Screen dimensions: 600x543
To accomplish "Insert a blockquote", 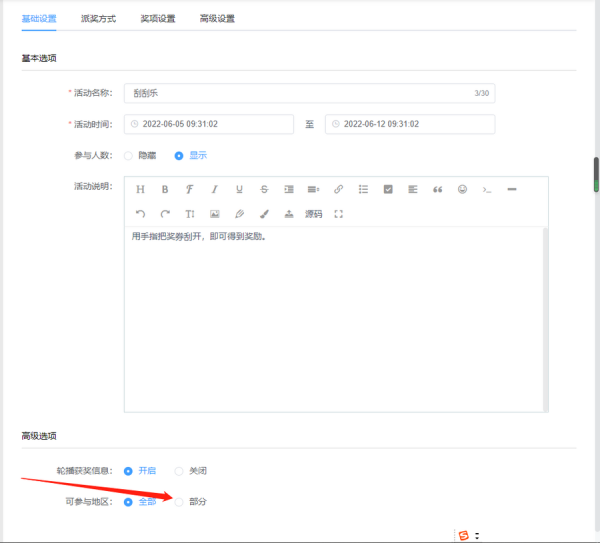I will click(437, 189).
